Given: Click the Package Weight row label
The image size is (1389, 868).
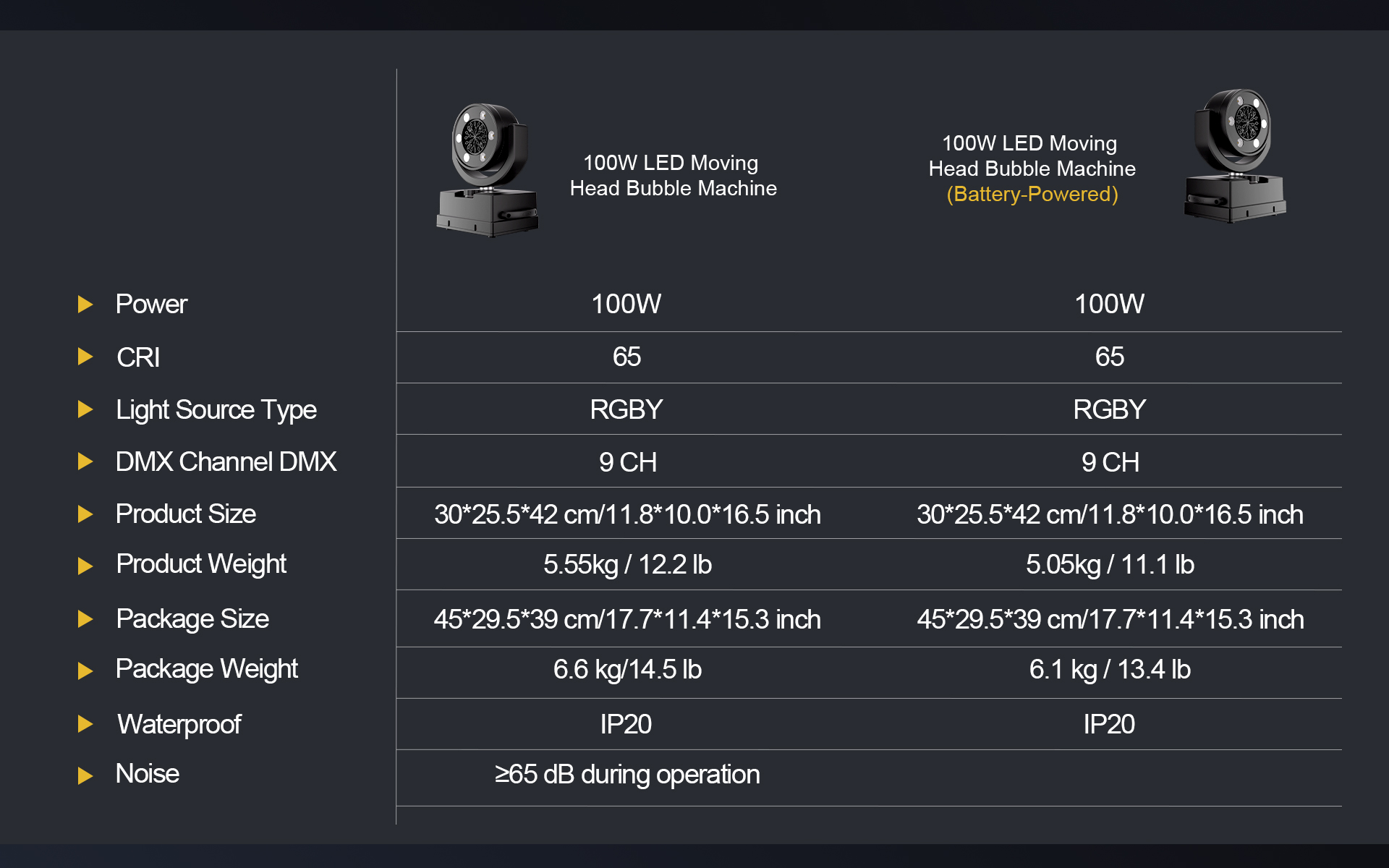Looking at the screenshot, I should (207, 670).
